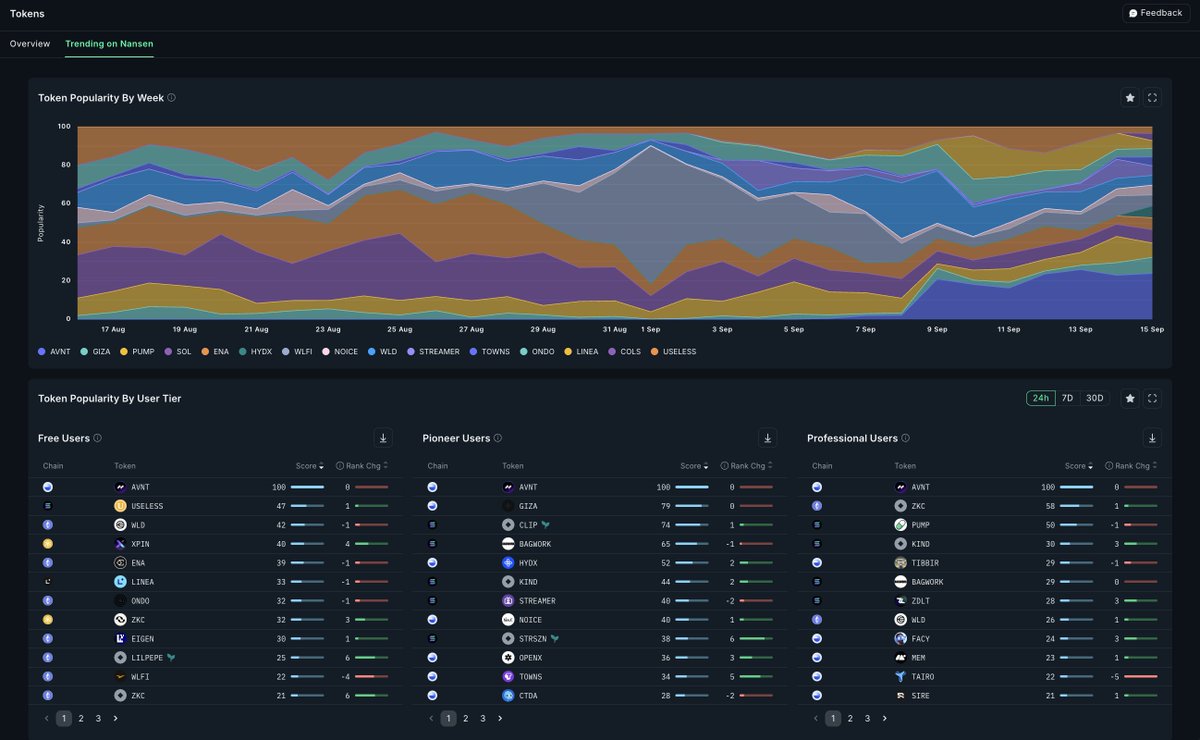Fullscreen the Token Popularity By User Tier panel
Viewport: 1200px width, 740px height.
1152,397
